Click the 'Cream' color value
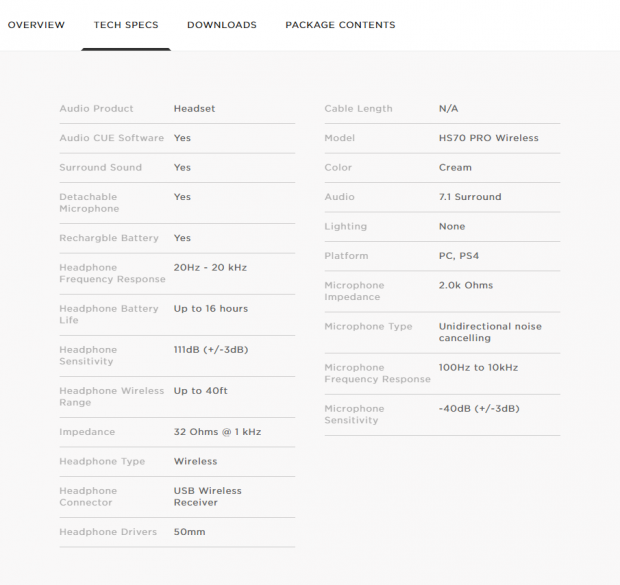Viewport: 620px width, 585px height. click(455, 167)
